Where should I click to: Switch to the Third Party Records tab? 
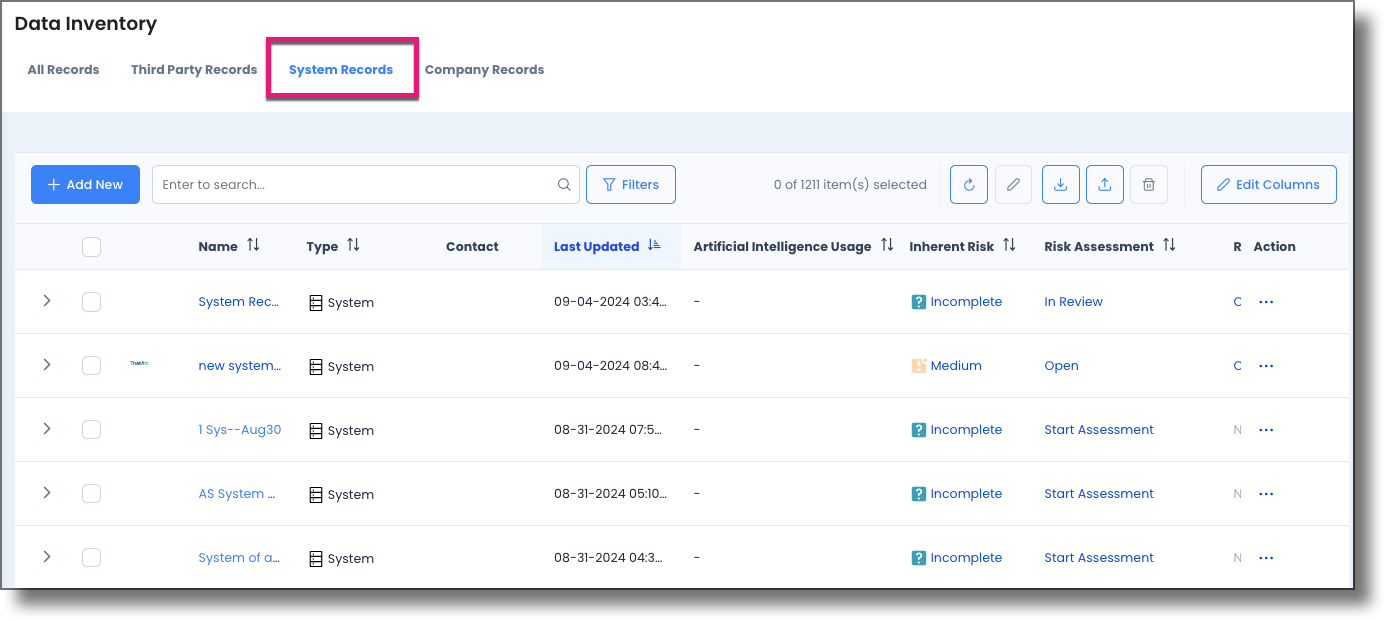point(193,69)
